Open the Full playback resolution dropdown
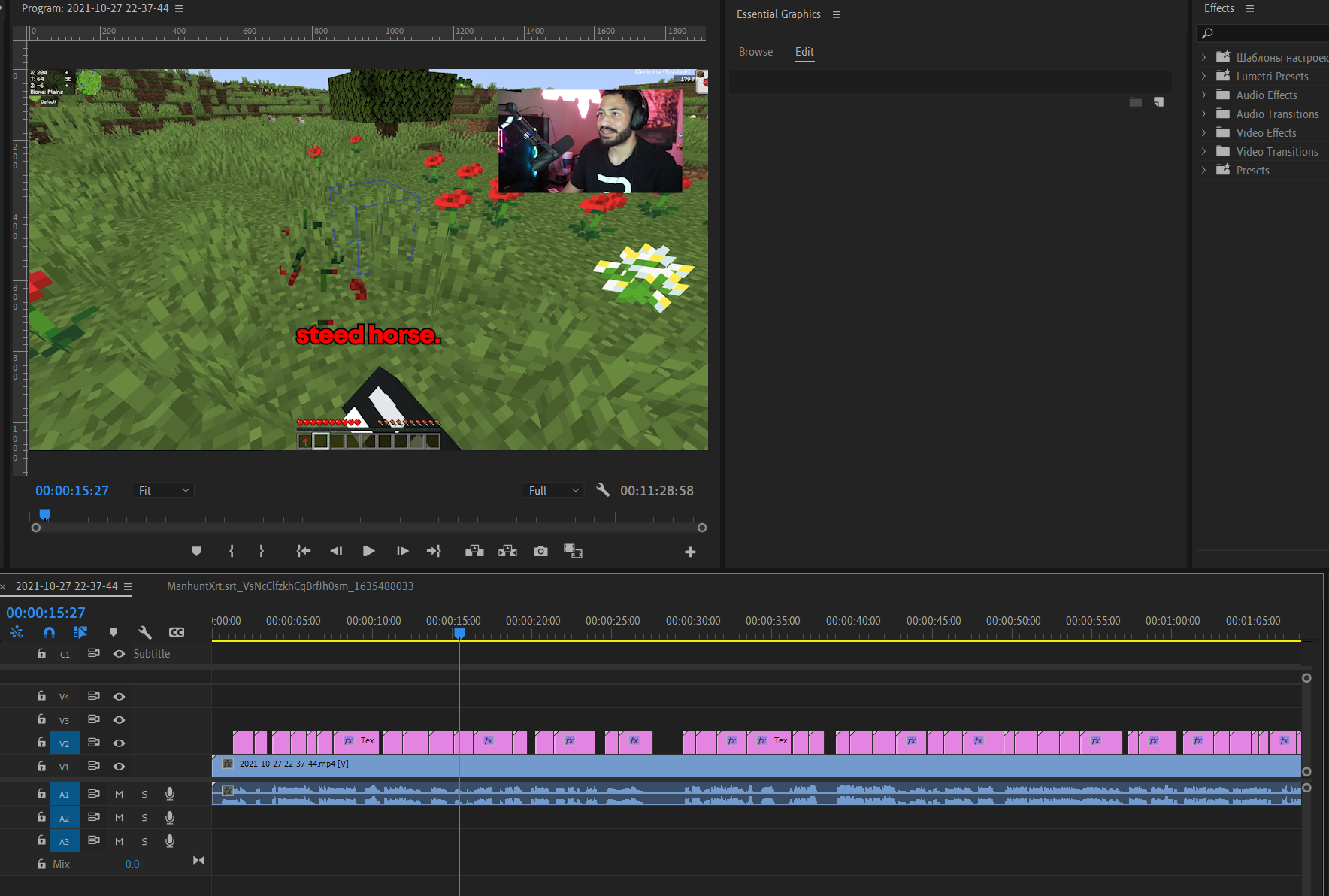This screenshot has width=1329, height=896. (x=552, y=490)
